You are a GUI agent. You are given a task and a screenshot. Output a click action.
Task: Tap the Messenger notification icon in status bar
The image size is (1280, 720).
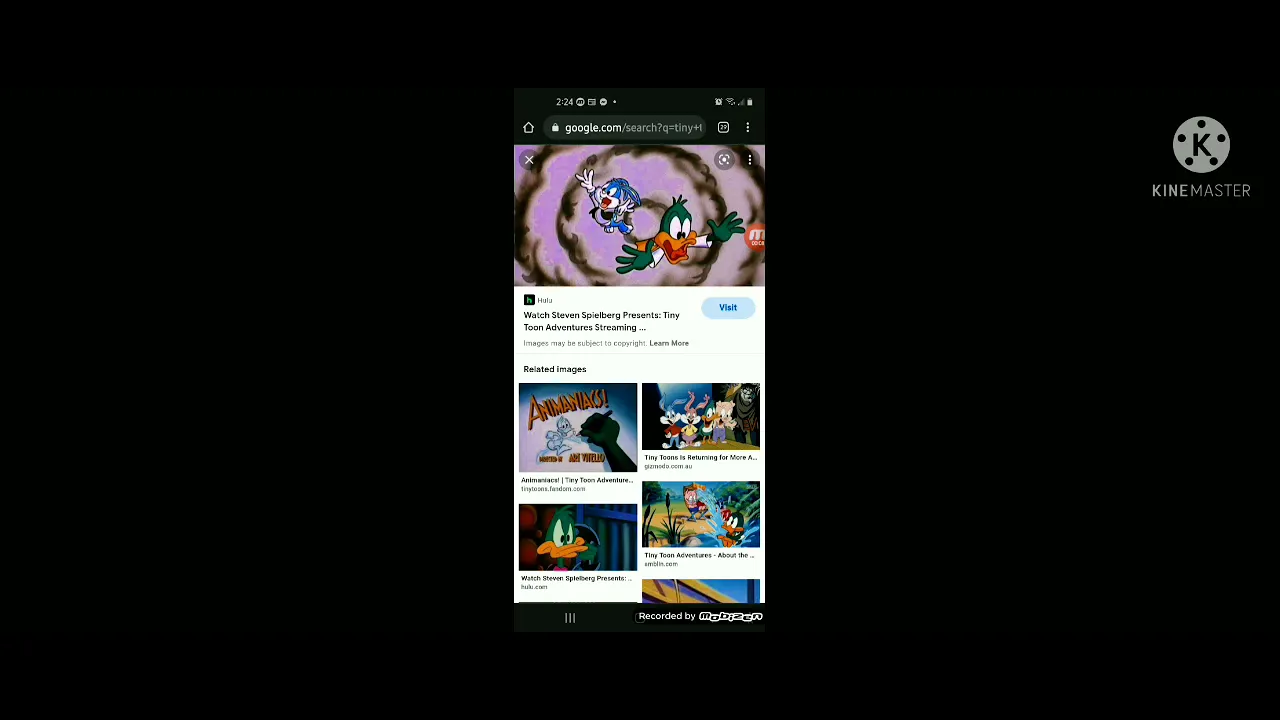603,102
